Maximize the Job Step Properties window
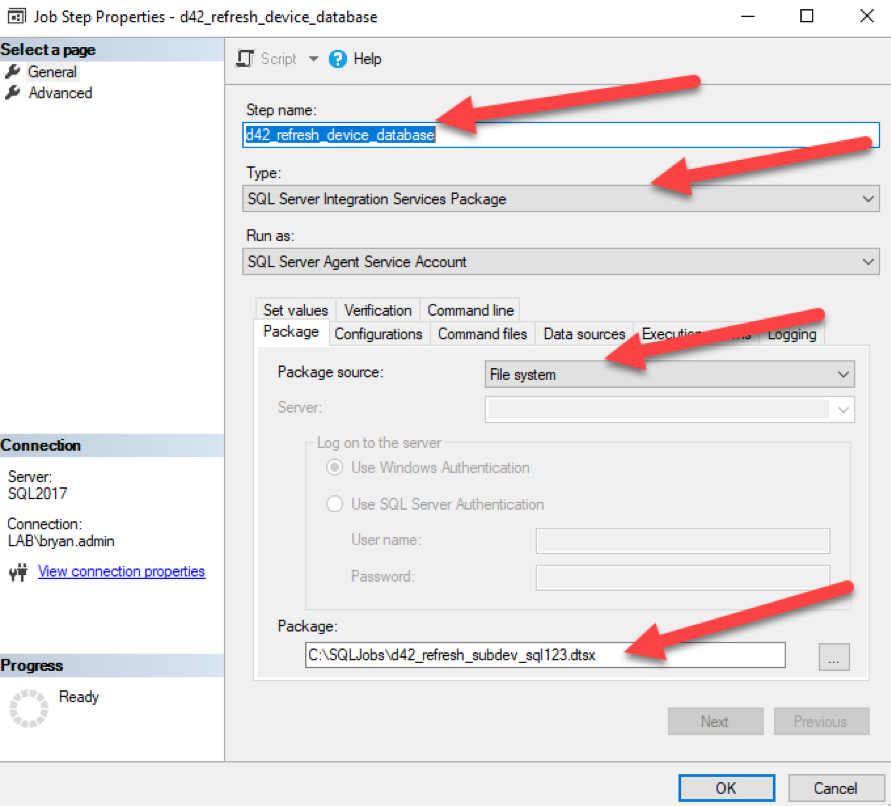Screen dimensions: 891x806 pyautogui.click(x=807, y=17)
